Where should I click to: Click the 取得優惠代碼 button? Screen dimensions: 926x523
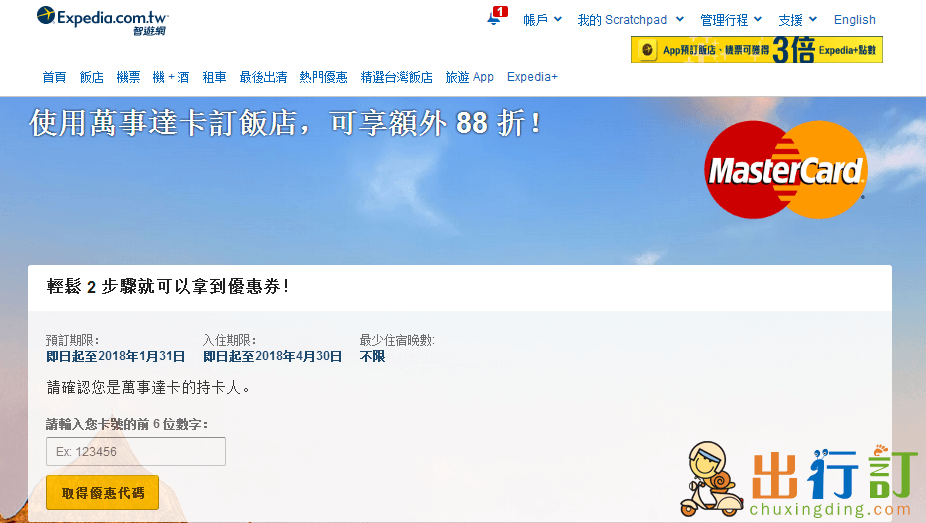coord(103,493)
